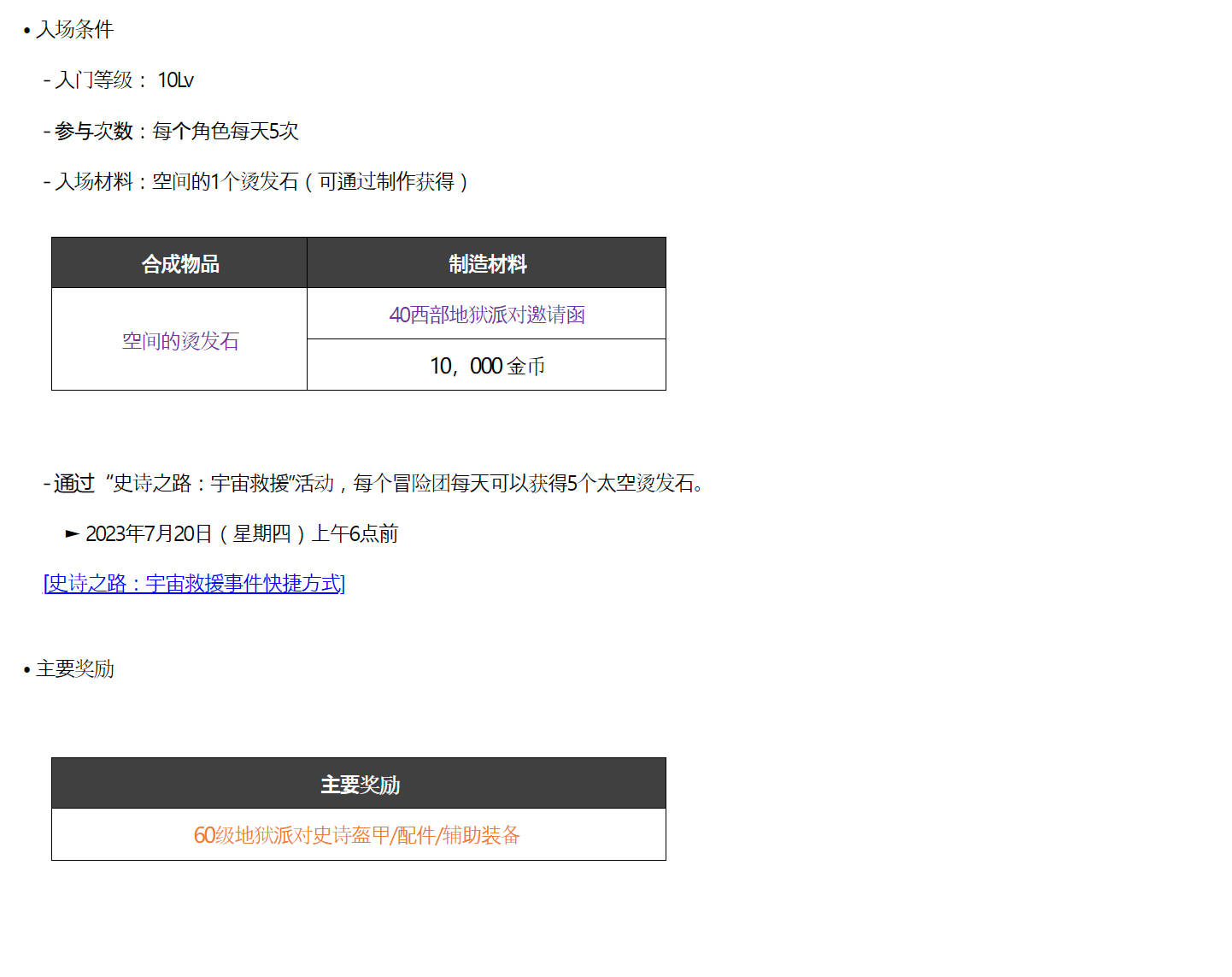Click the 入门等级：10Lv line

119,80
